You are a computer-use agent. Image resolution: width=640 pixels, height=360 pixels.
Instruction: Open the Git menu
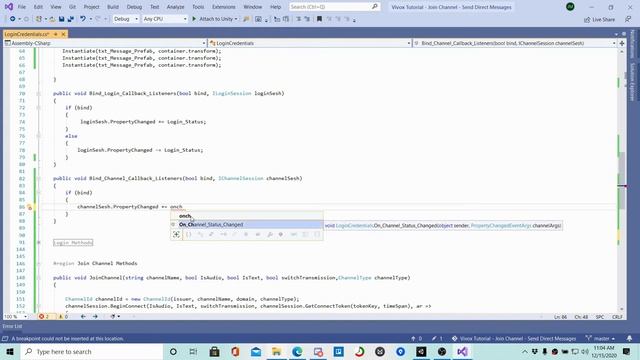(72, 7)
